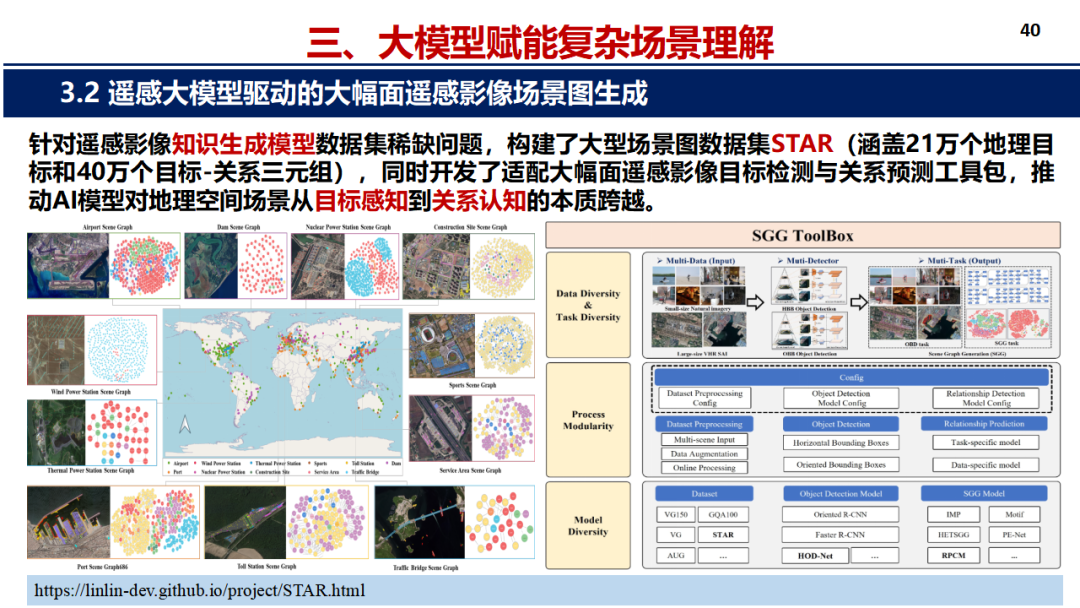Select Relationship Detection Model Config box
The image size is (1080, 608).
click(986, 398)
